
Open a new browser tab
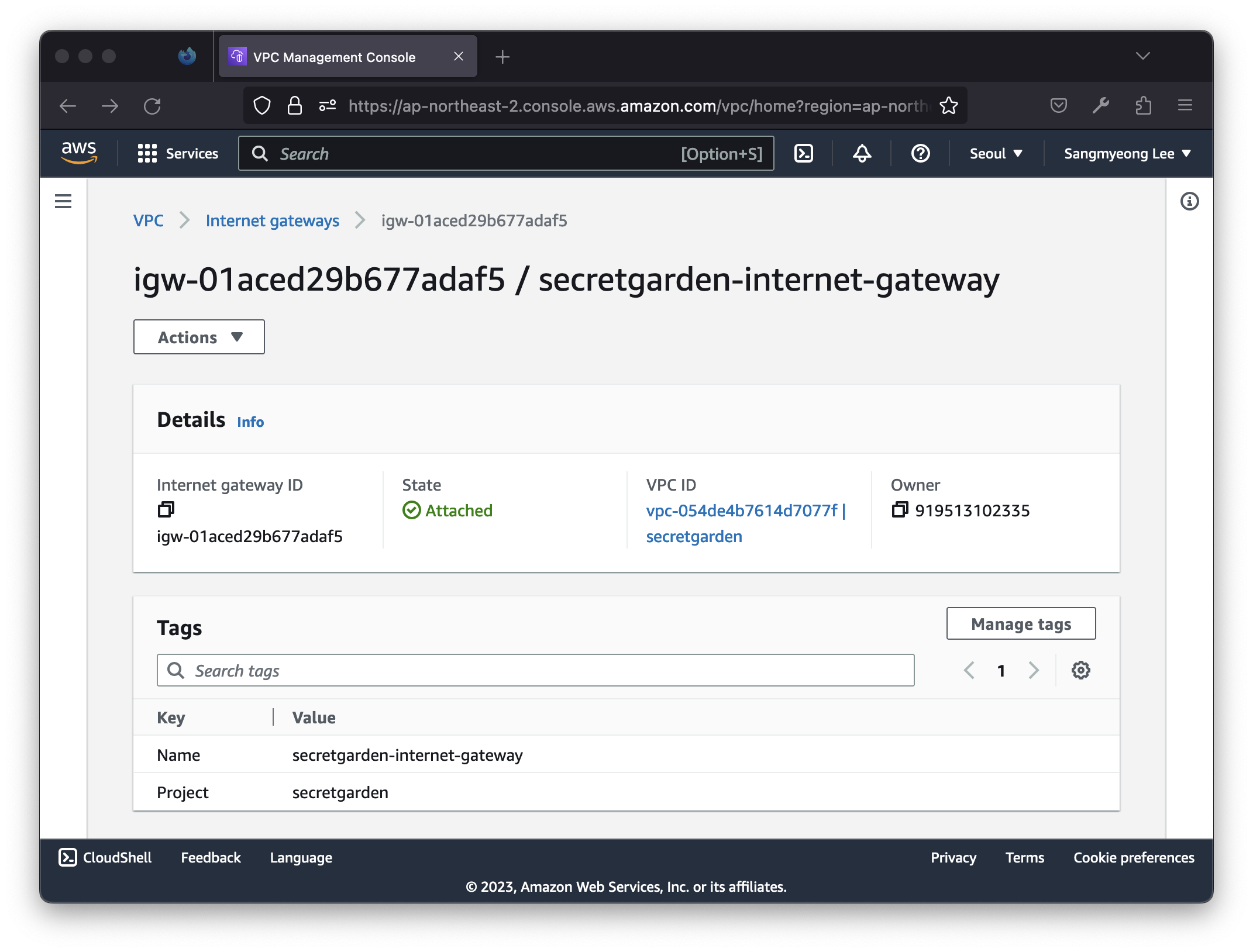tap(502, 57)
